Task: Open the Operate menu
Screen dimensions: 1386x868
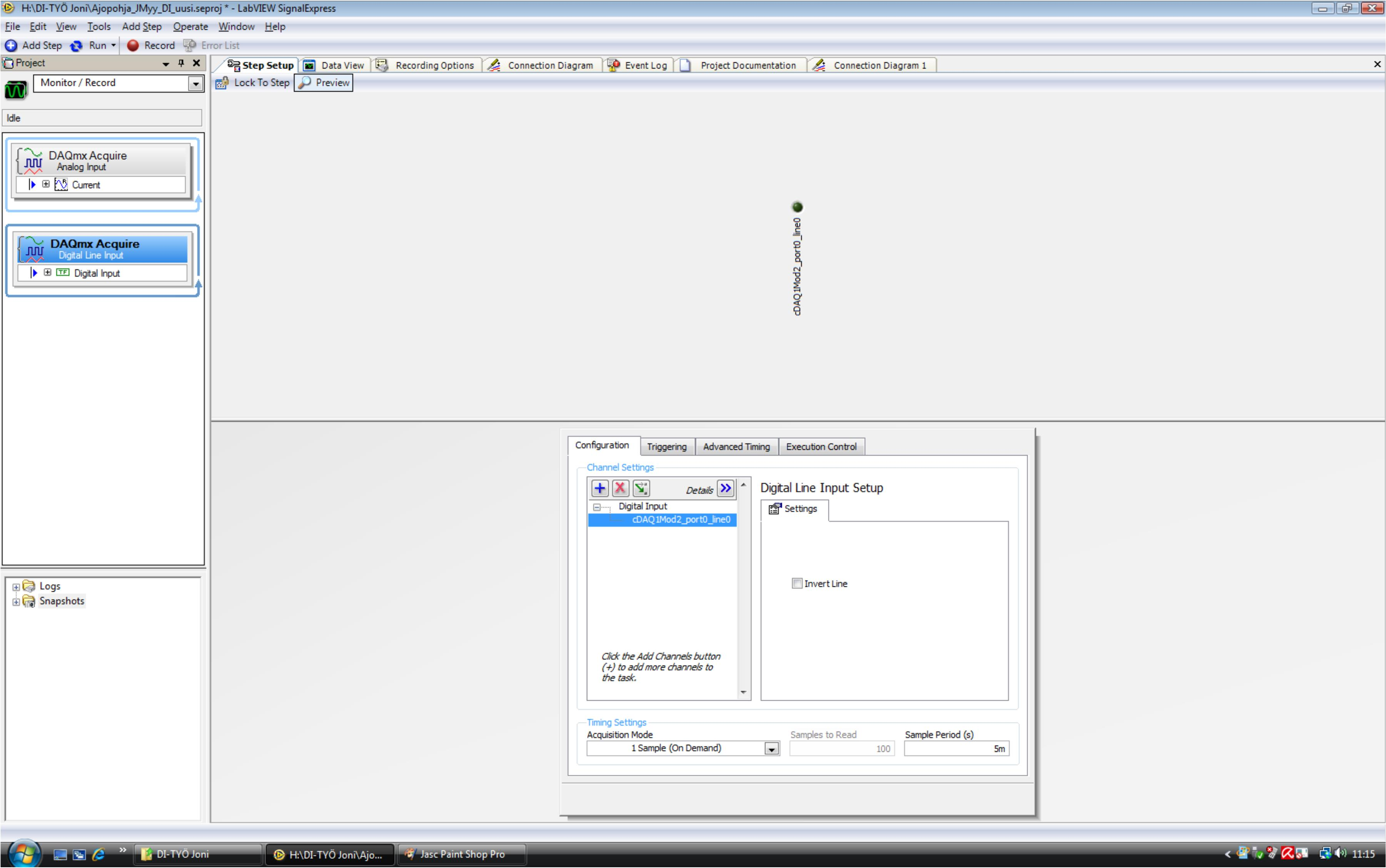Action: click(x=190, y=27)
